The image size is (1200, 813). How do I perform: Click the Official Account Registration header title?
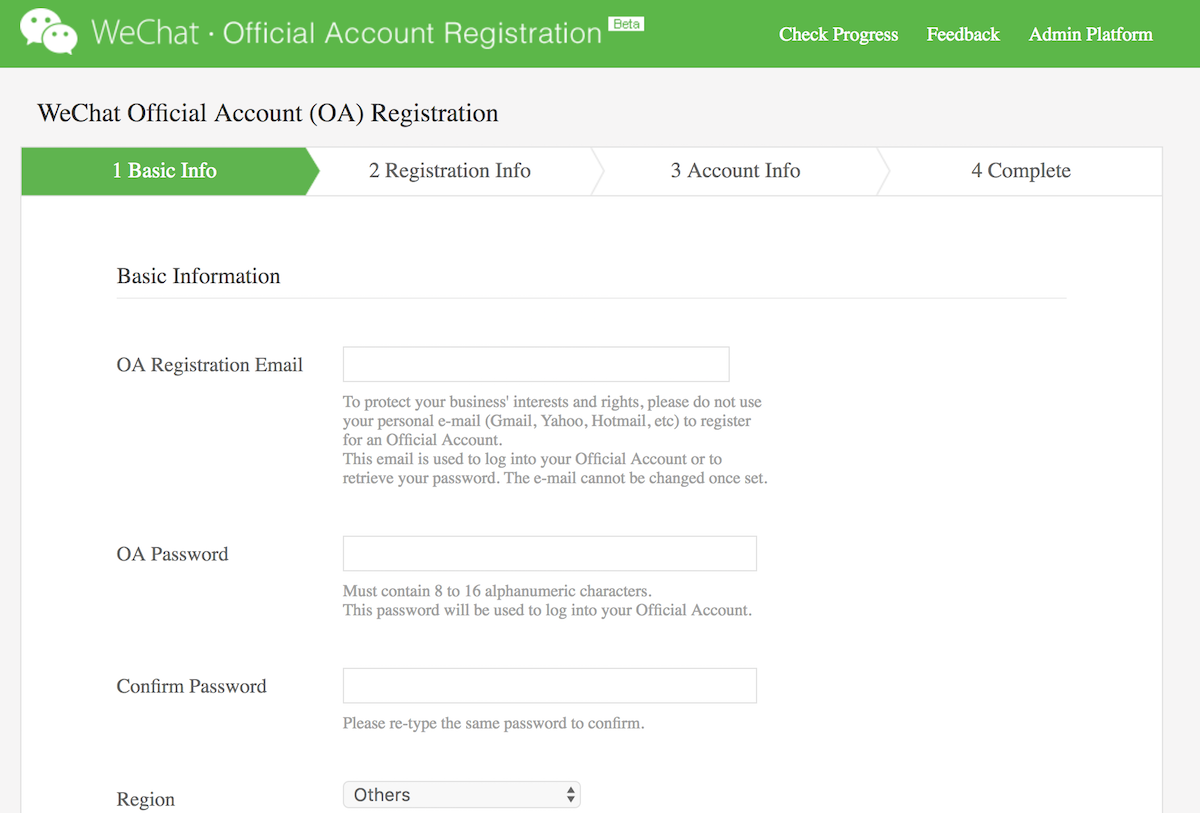[412, 33]
